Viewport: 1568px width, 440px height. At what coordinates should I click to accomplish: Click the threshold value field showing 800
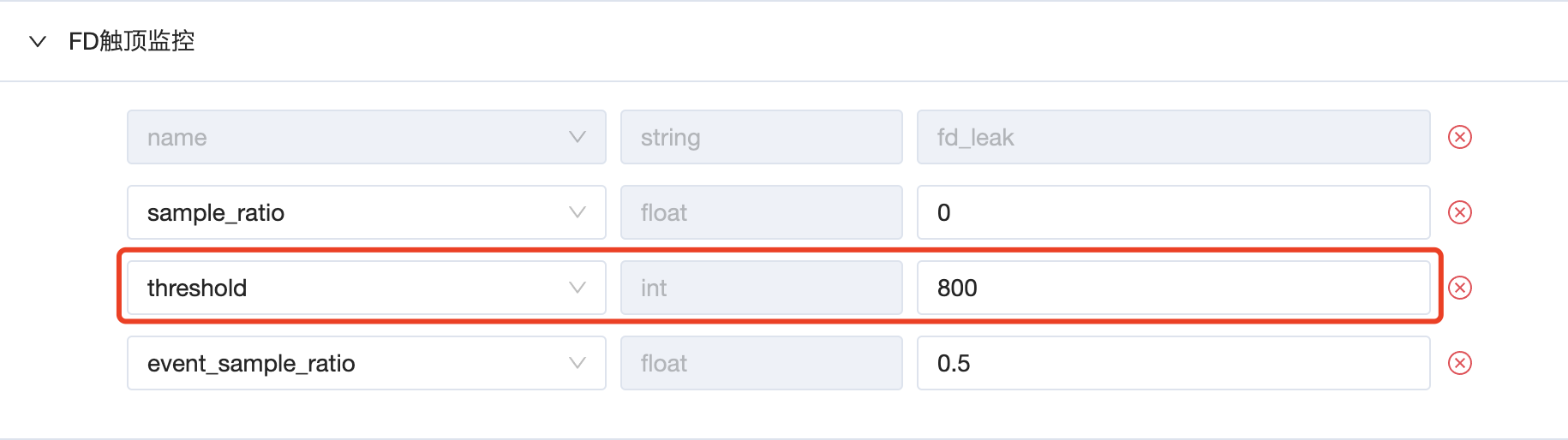click(1173, 288)
